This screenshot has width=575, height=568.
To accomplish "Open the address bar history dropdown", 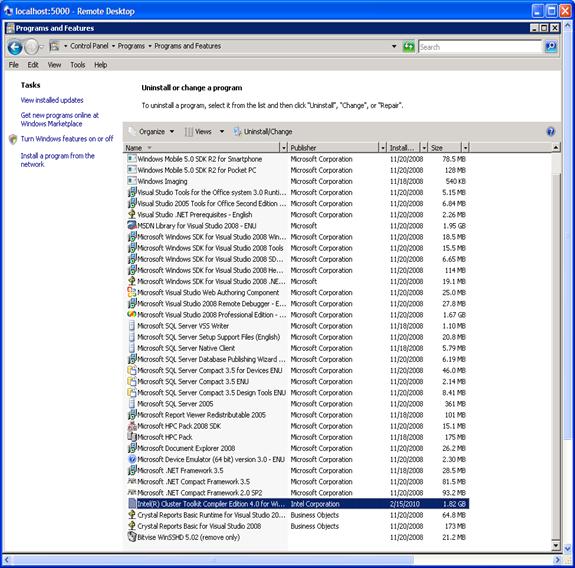I will tap(394, 47).
